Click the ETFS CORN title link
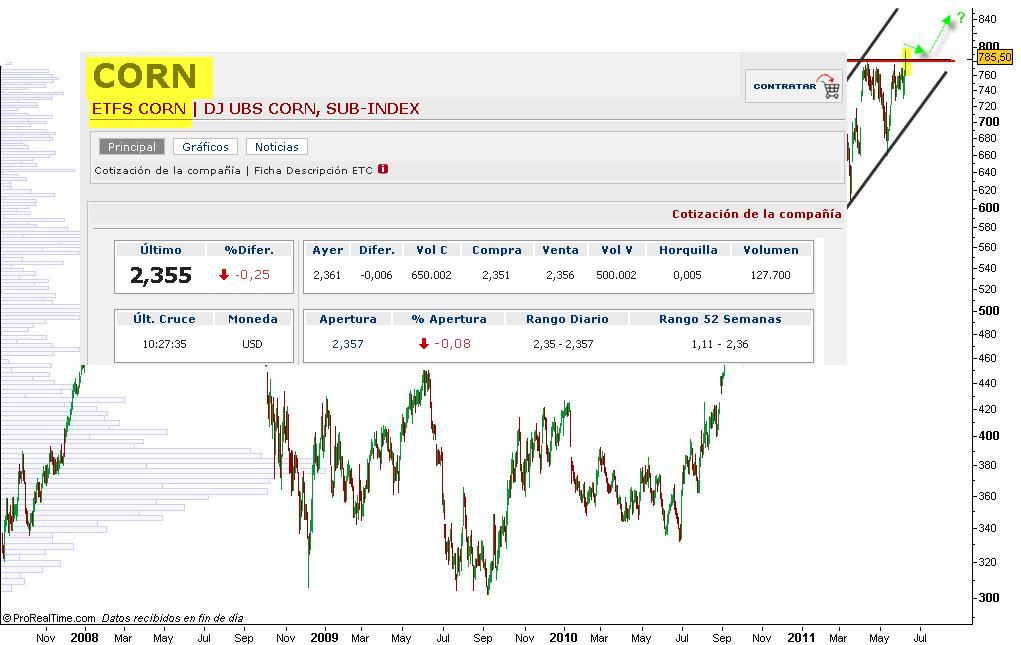1021x645 pixels. point(139,109)
